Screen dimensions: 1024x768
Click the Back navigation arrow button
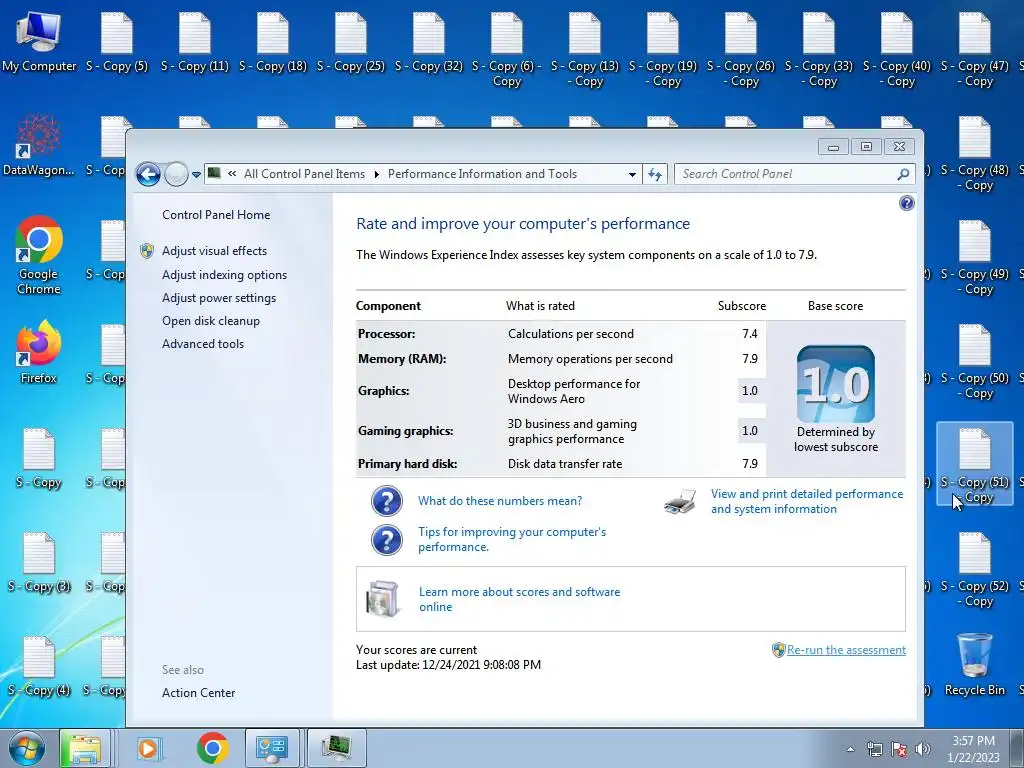(148, 174)
